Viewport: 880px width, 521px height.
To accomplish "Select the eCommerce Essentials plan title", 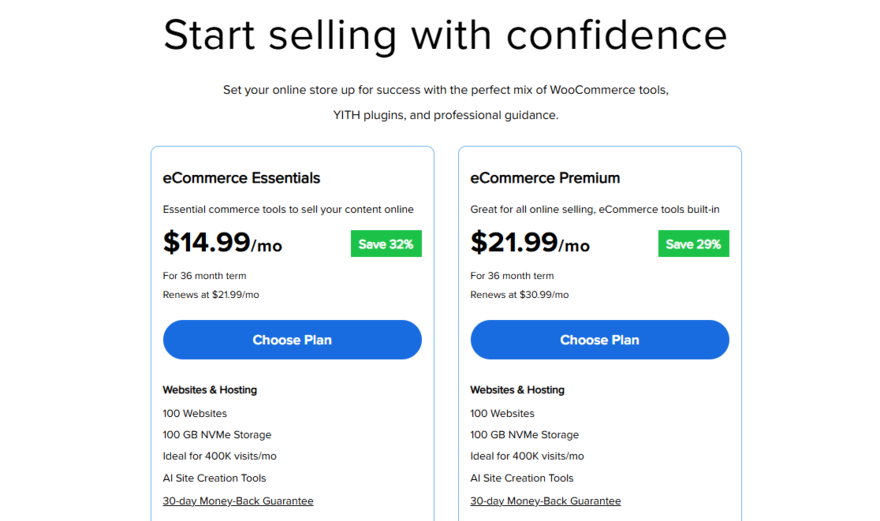I will click(x=241, y=178).
